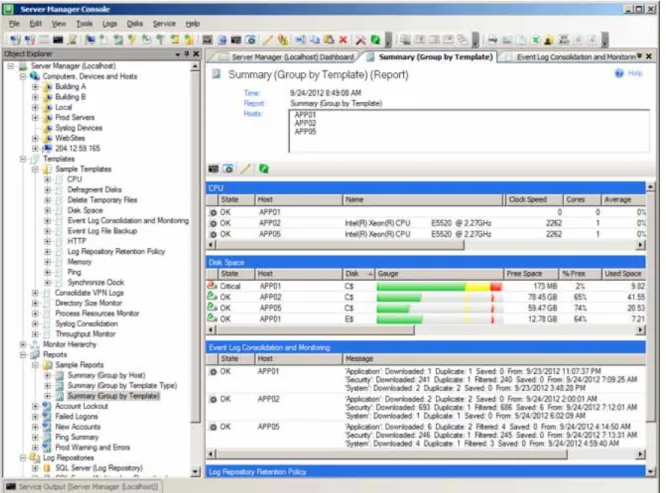Image resolution: width=666 pixels, height=493 pixels.
Task: Click the Service Output console icon at the bottom
Action: point(11,487)
